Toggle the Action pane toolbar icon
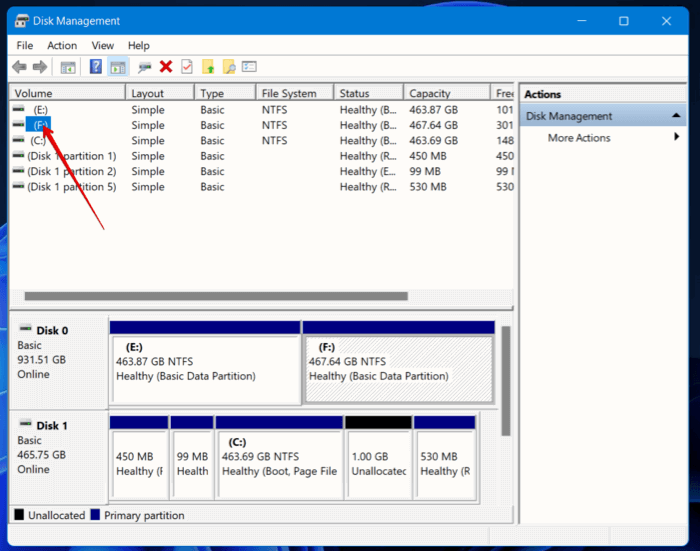This screenshot has width=700, height=551. 118,67
